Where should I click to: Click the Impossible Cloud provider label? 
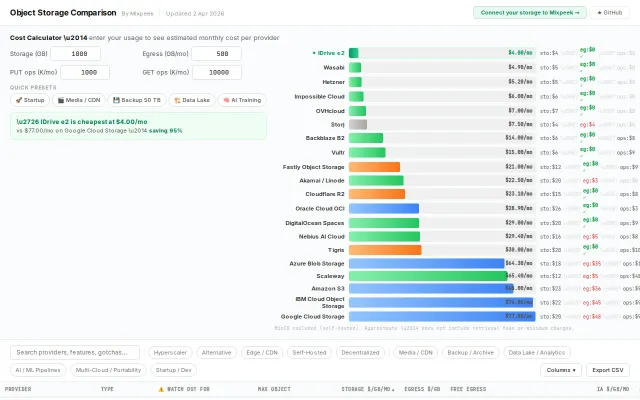(319, 97)
